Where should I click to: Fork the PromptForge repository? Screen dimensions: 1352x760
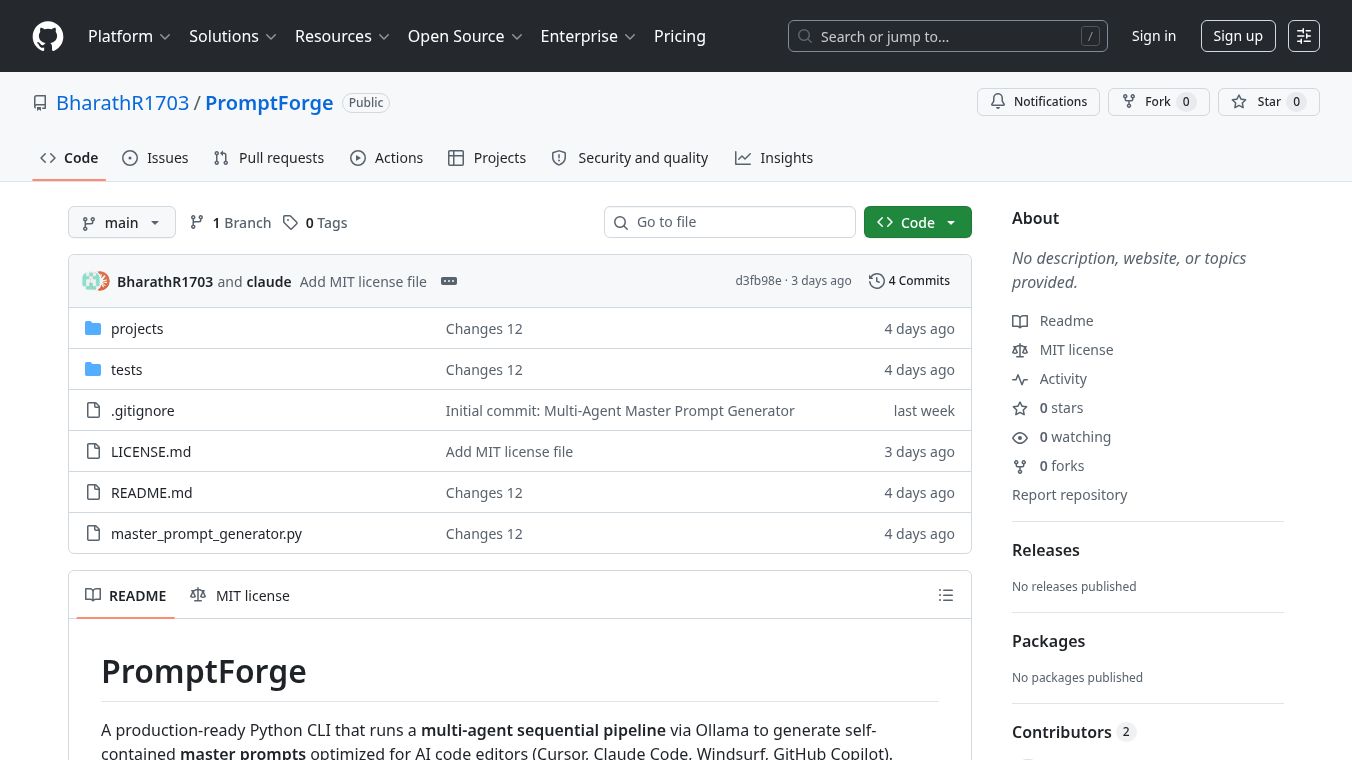pyautogui.click(x=1159, y=102)
